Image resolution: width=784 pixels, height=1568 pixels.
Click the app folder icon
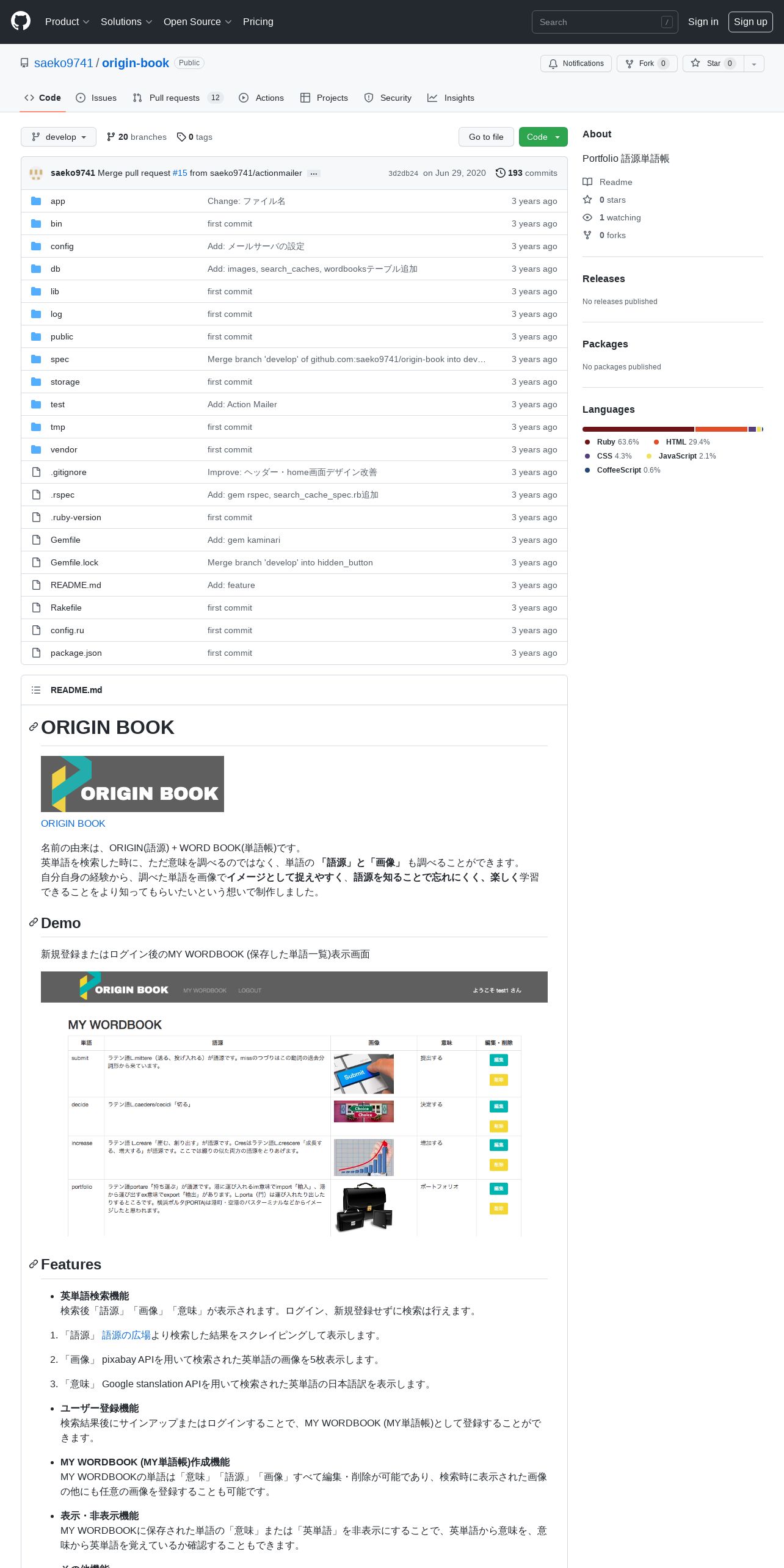pos(36,201)
